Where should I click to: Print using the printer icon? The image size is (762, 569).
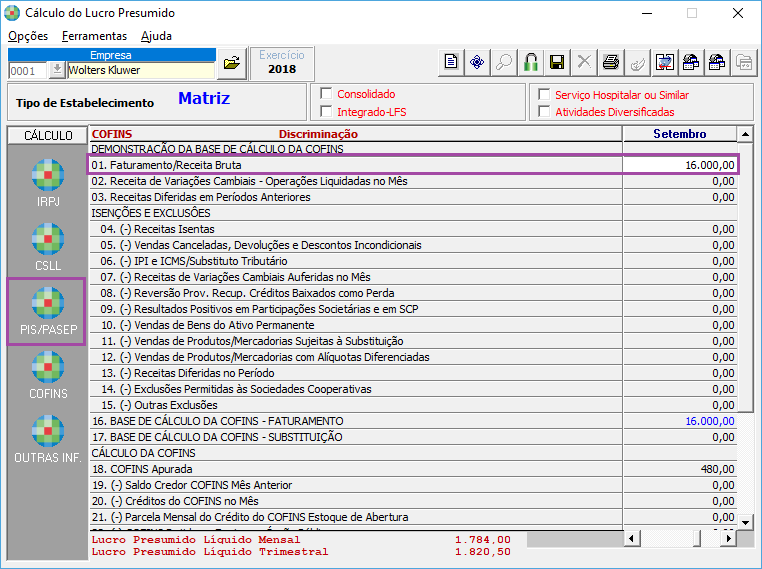[611, 63]
